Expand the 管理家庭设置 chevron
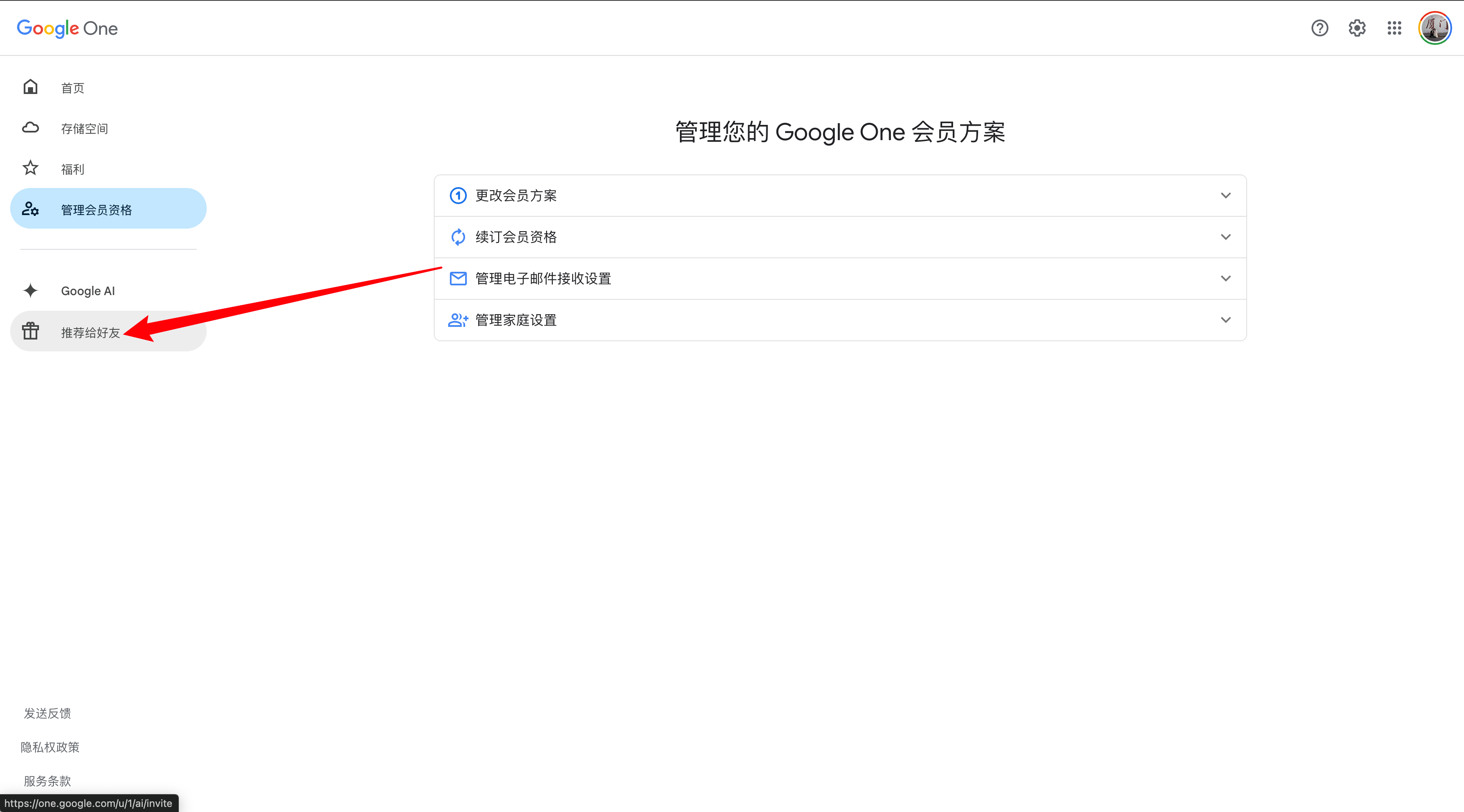 (x=1226, y=320)
